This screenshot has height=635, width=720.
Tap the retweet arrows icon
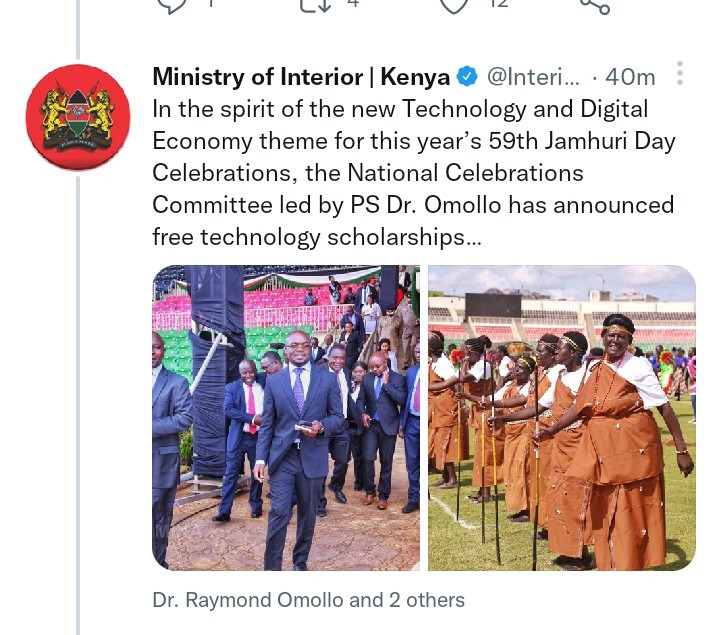coord(315,5)
